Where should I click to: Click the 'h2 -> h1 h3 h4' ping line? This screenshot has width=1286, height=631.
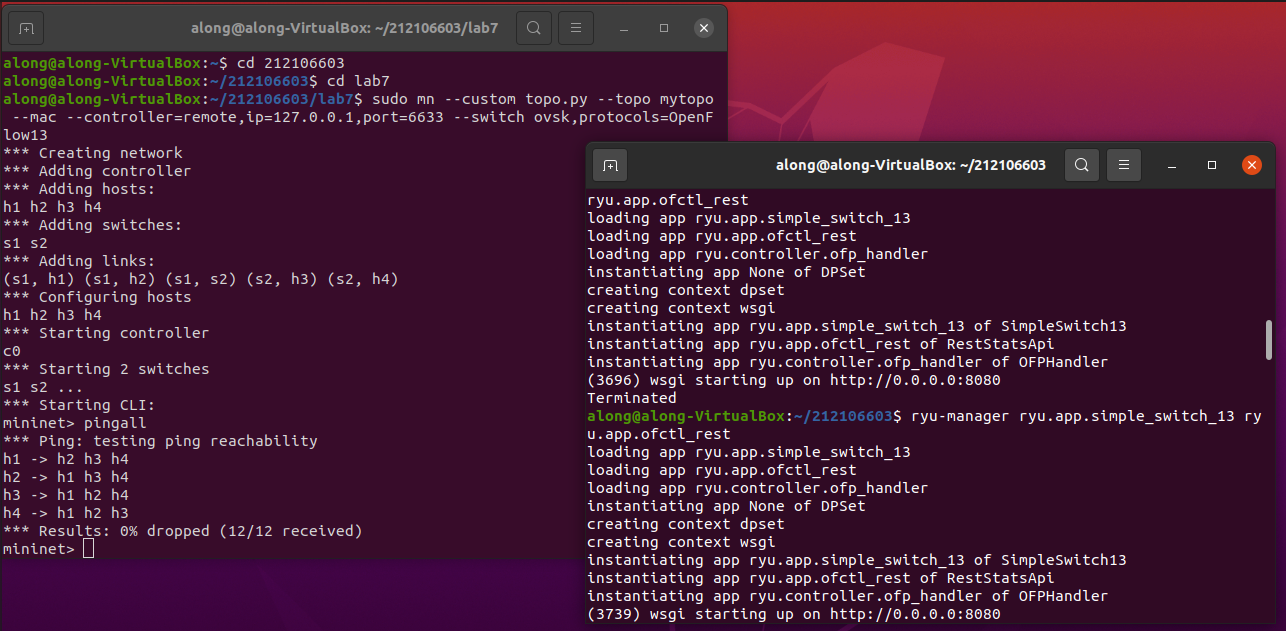click(66, 477)
